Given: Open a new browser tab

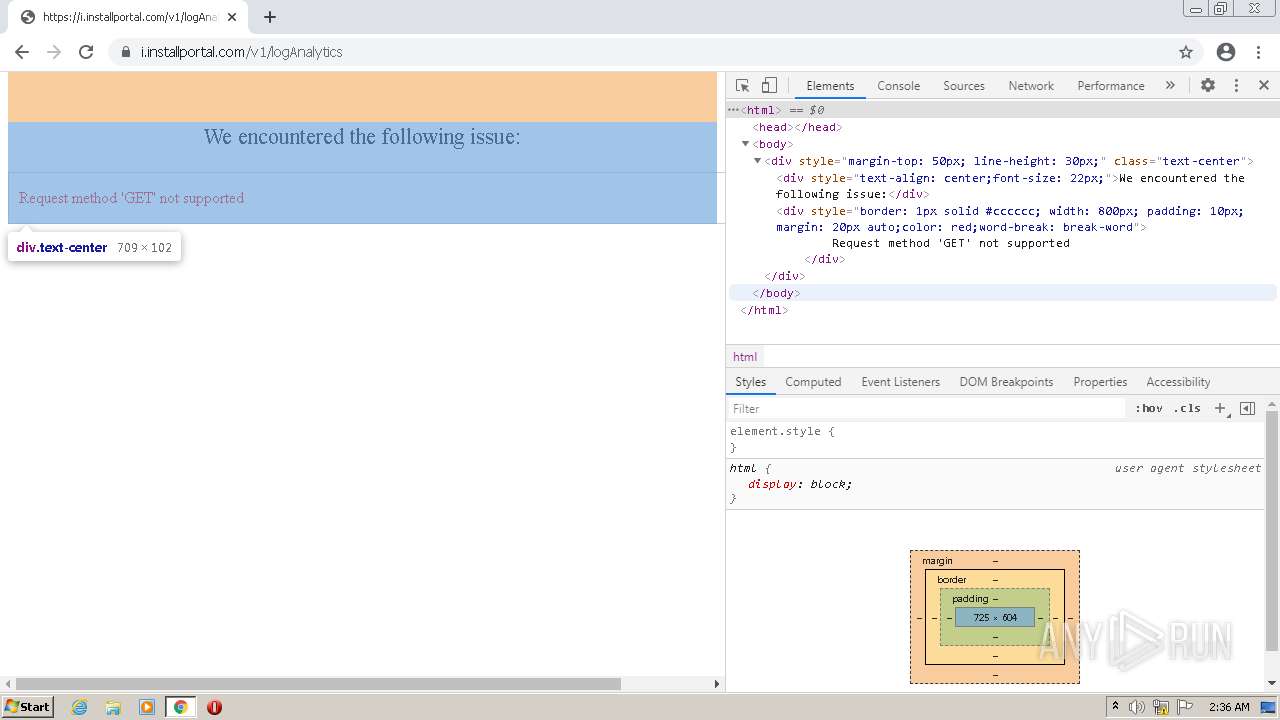Looking at the screenshot, I should [270, 17].
